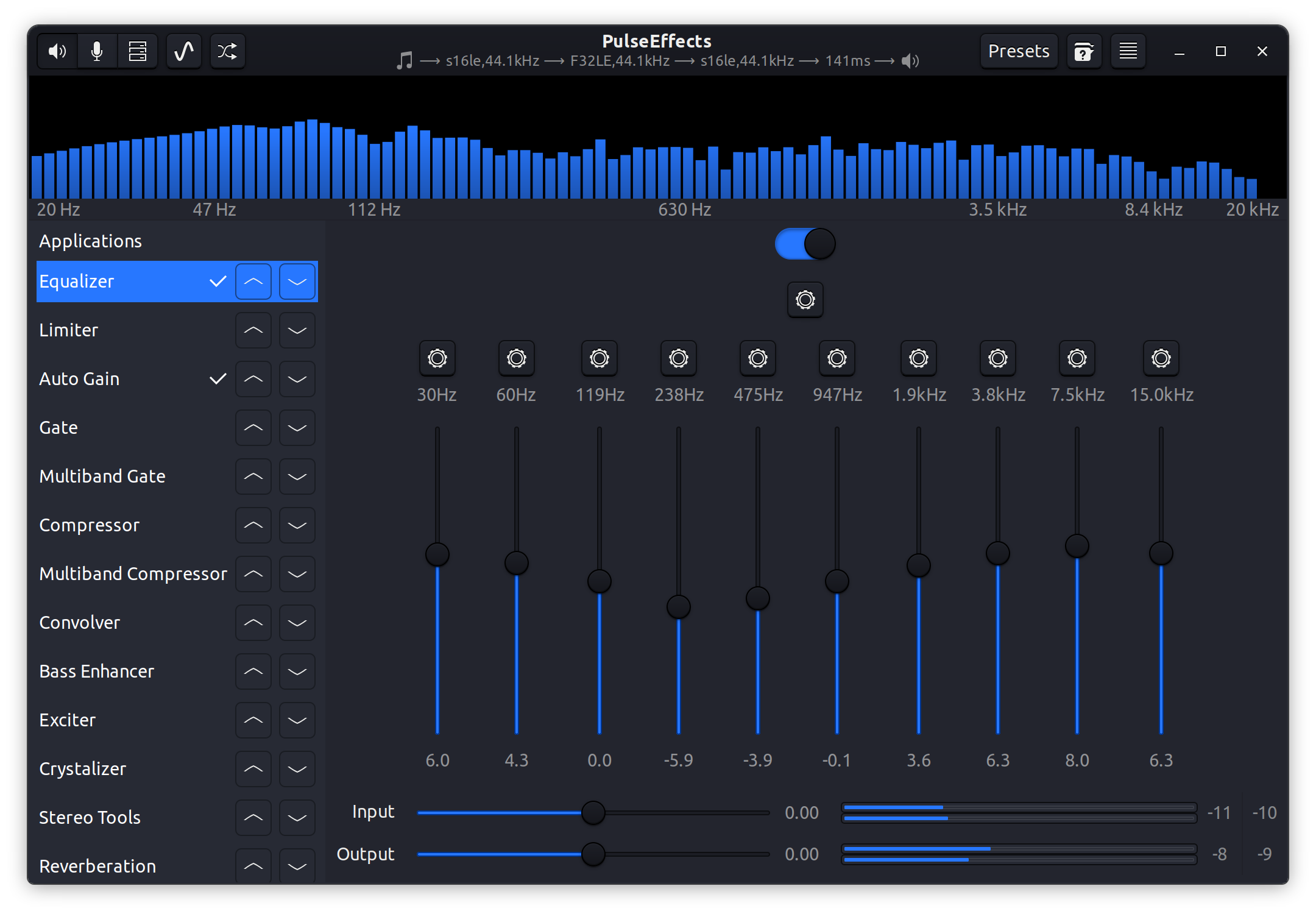This screenshot has height=914, width=1316.
Task: Select the Limiter plugin row
Action: click(177, 330)
